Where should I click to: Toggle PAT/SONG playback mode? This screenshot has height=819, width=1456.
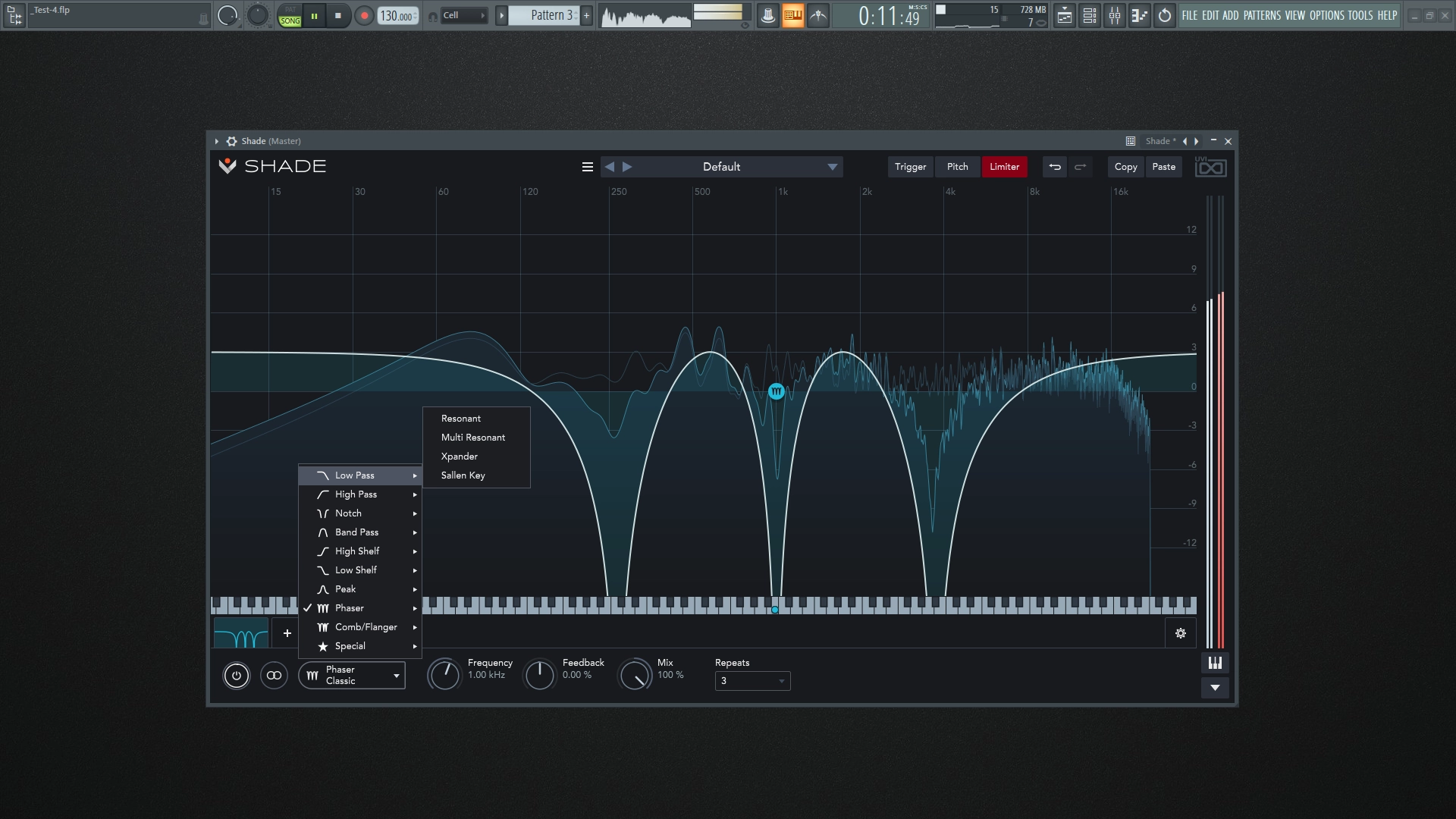(290, 15)
